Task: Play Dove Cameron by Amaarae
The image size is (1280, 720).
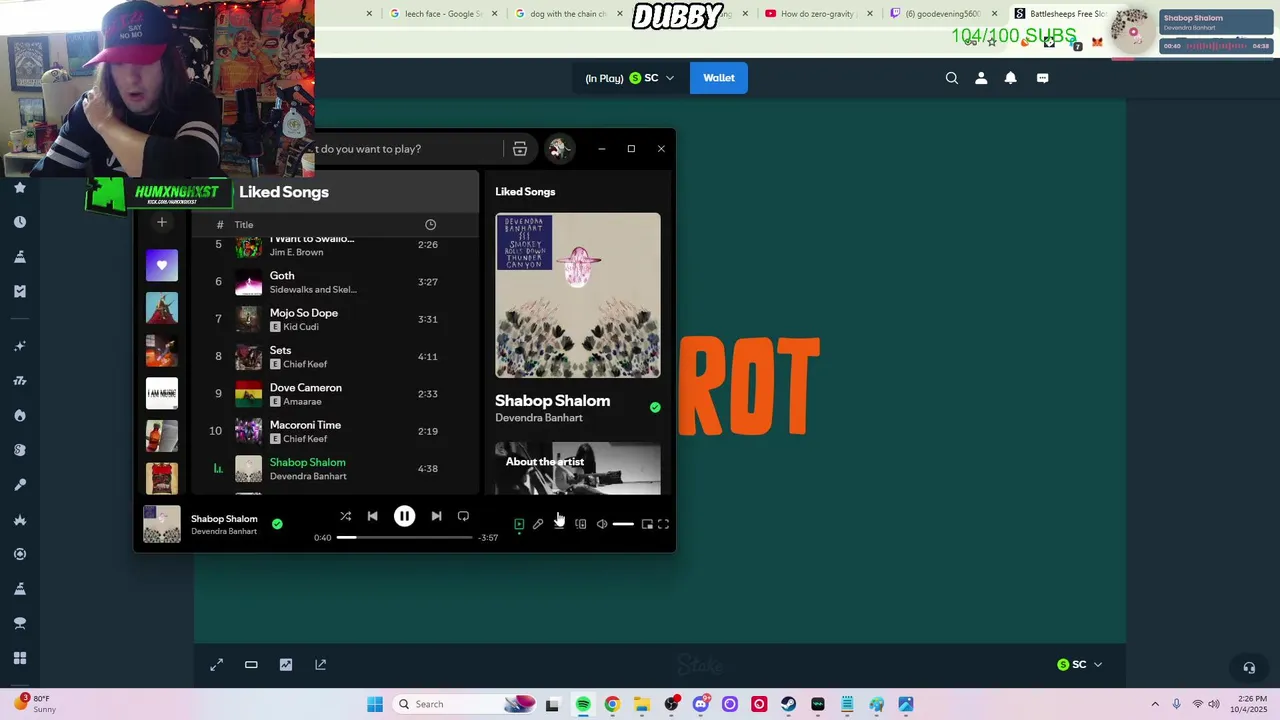Action: click(x=335, y=394)
